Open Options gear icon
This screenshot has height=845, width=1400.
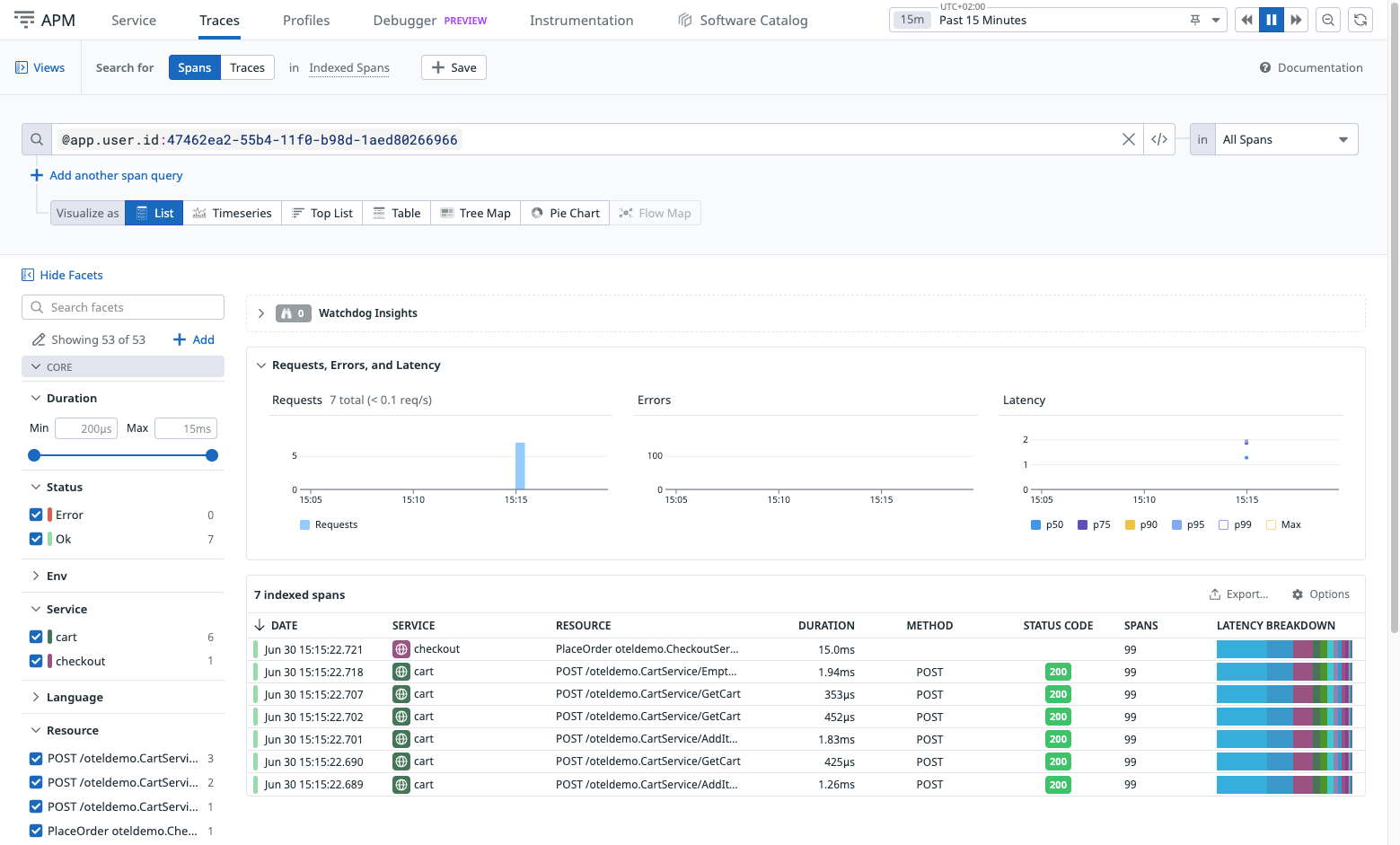click(x=1298, y=594)
